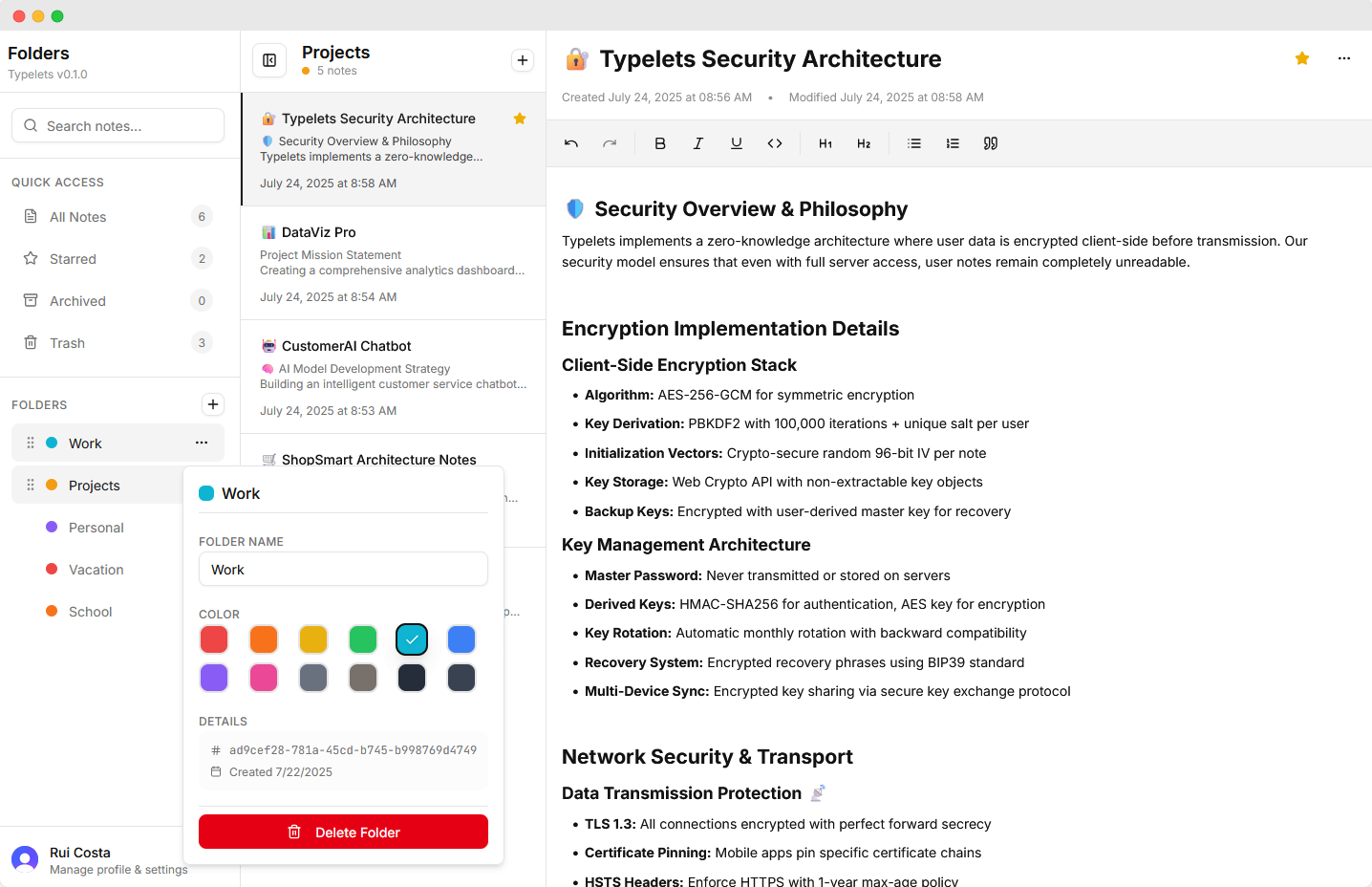The height and width of the screenshot is (887, 1372).
Task: Toggle italic formatting
Action: pos(698,143)
